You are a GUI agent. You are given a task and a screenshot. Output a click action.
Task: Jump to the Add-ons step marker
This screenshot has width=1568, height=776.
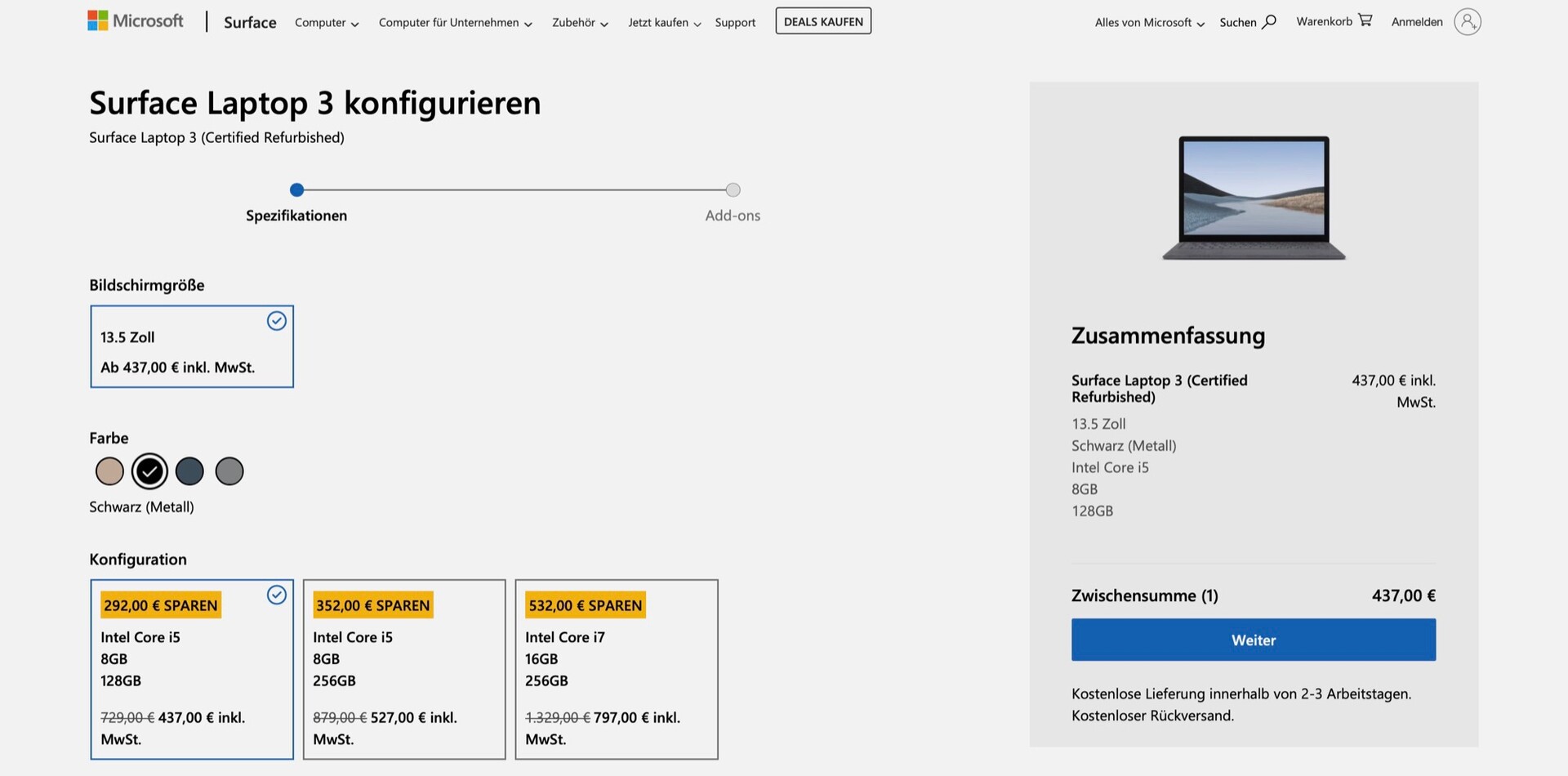[x=733, y=190]
